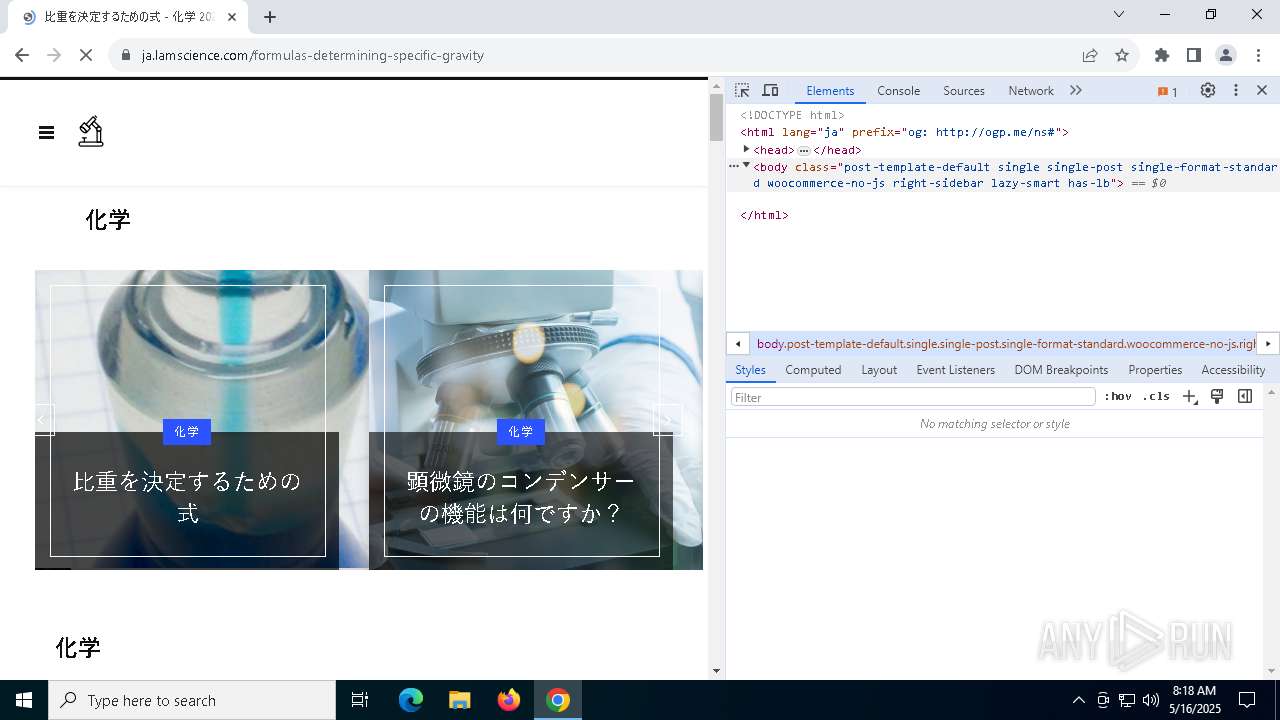Open the Chrome profile avatar
Viewport: 1280px width, 720px height.
[1226, 55]
